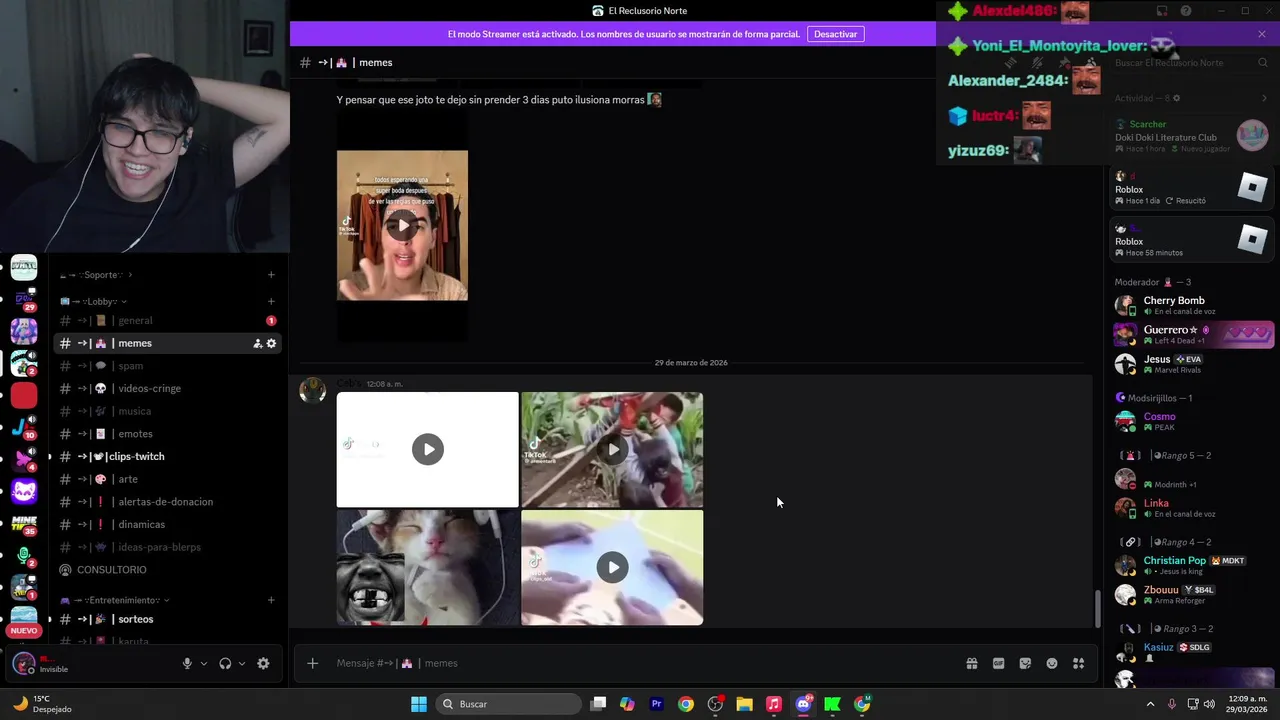Open the sorteos channel

point(168,619)
